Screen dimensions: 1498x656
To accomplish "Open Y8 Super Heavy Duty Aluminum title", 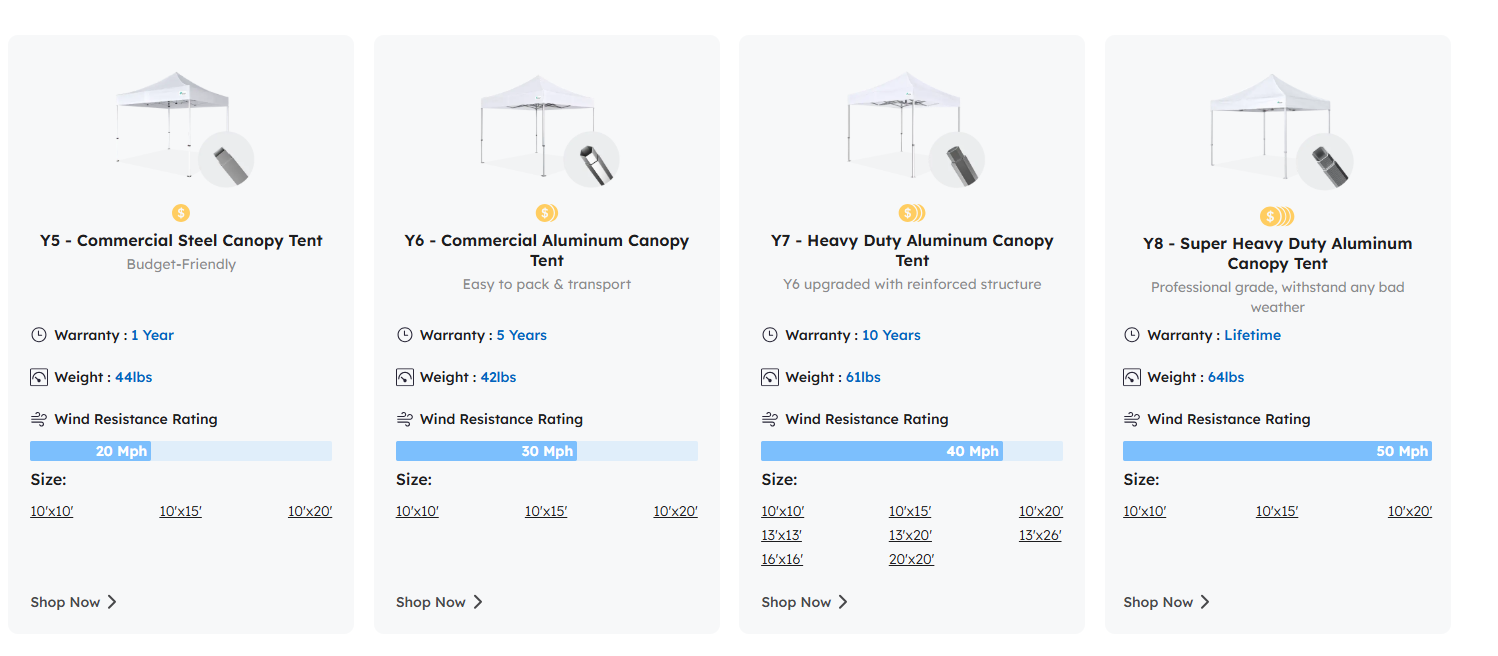I will (x=1277, y=253).
